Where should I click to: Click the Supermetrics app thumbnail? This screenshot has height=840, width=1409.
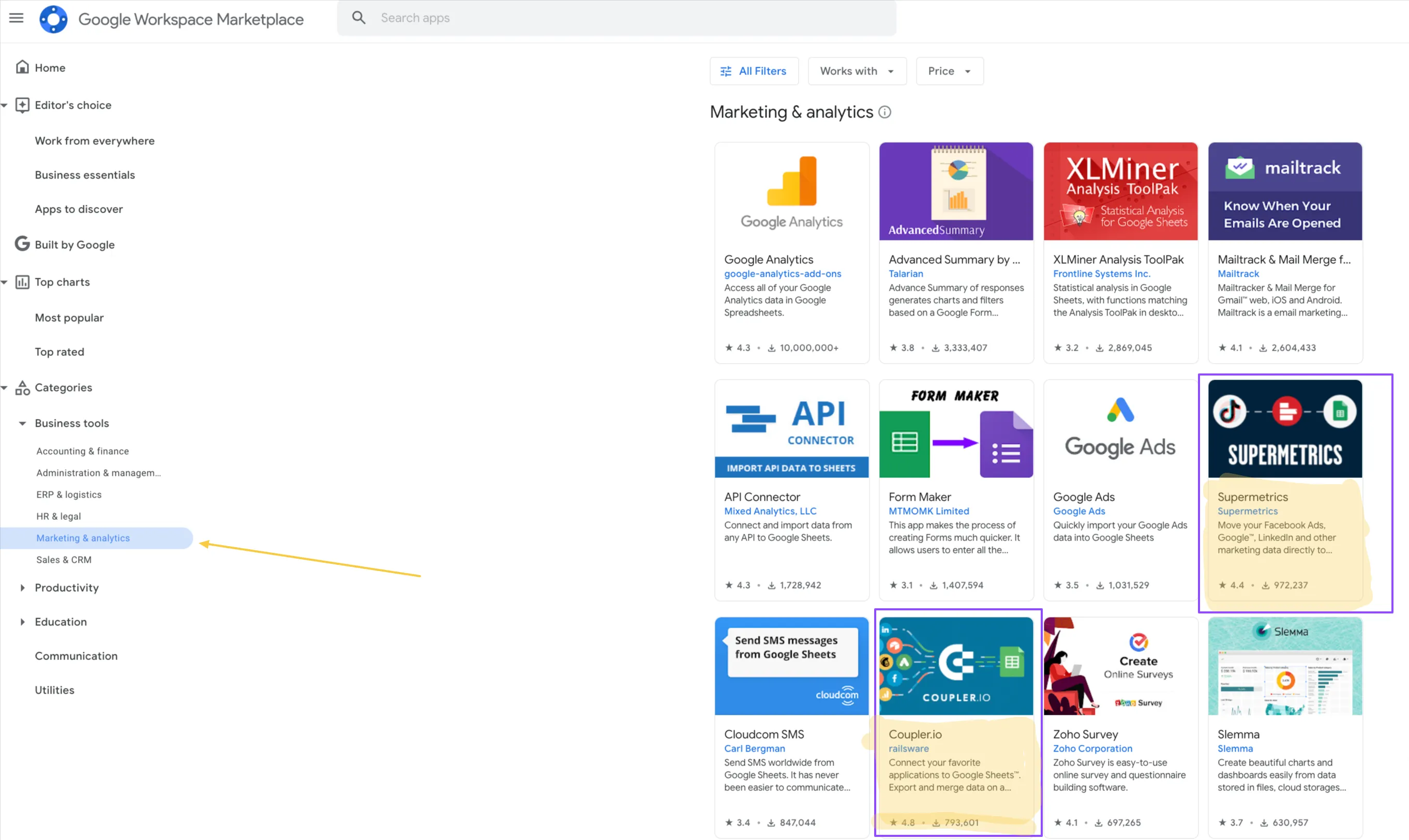pyautogui.click(x=1284, y=428)
